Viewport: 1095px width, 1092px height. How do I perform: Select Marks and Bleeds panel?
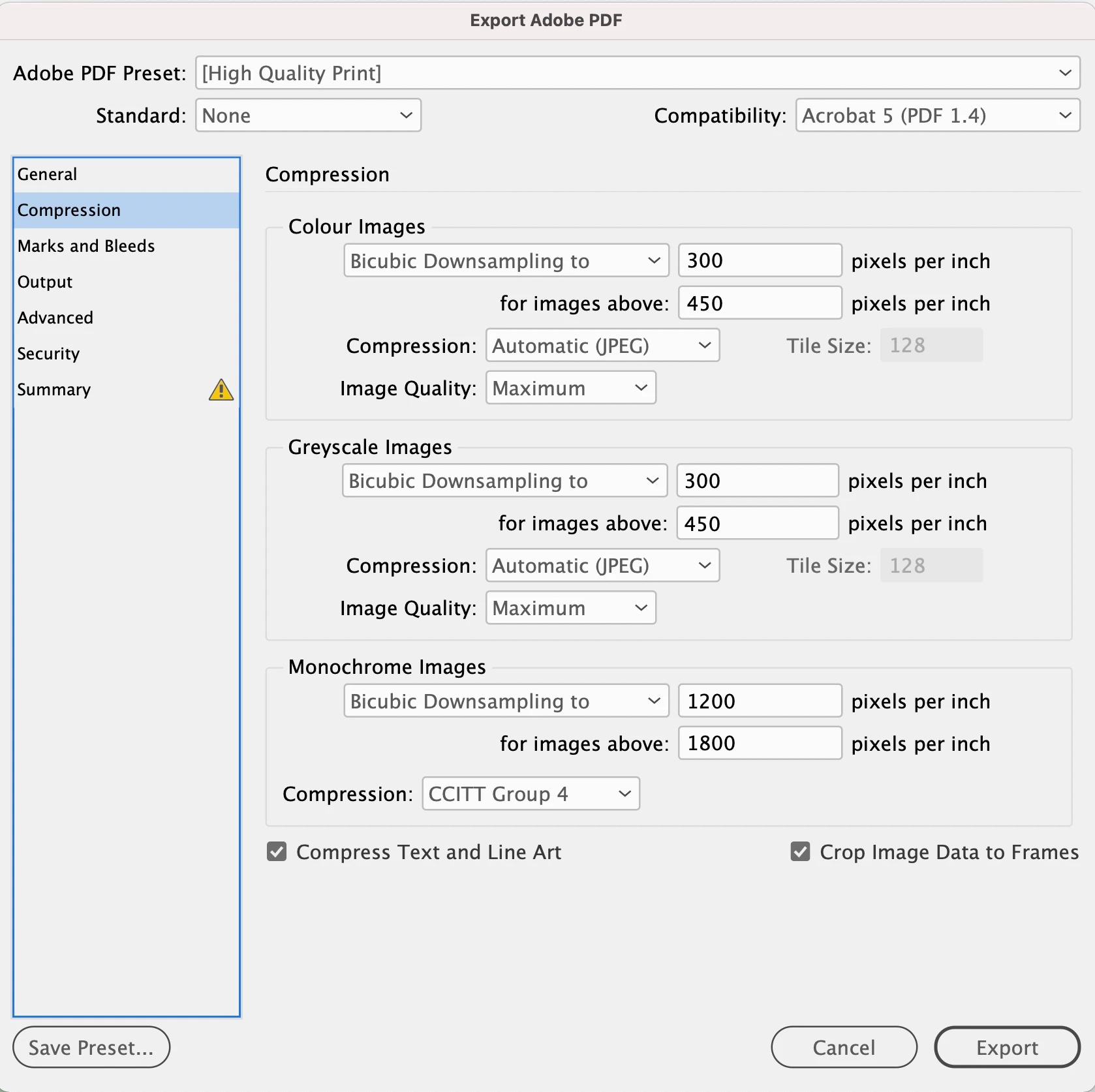tap(127, 246)
